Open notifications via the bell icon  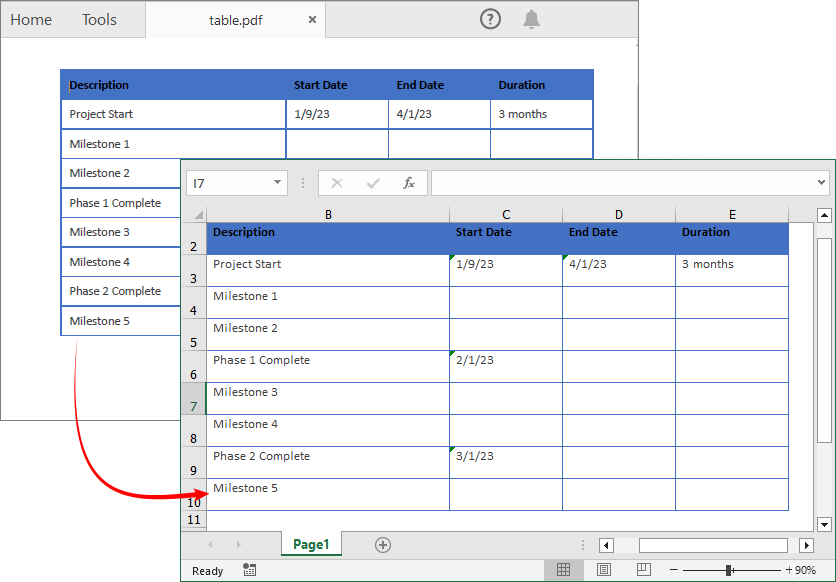531,19
